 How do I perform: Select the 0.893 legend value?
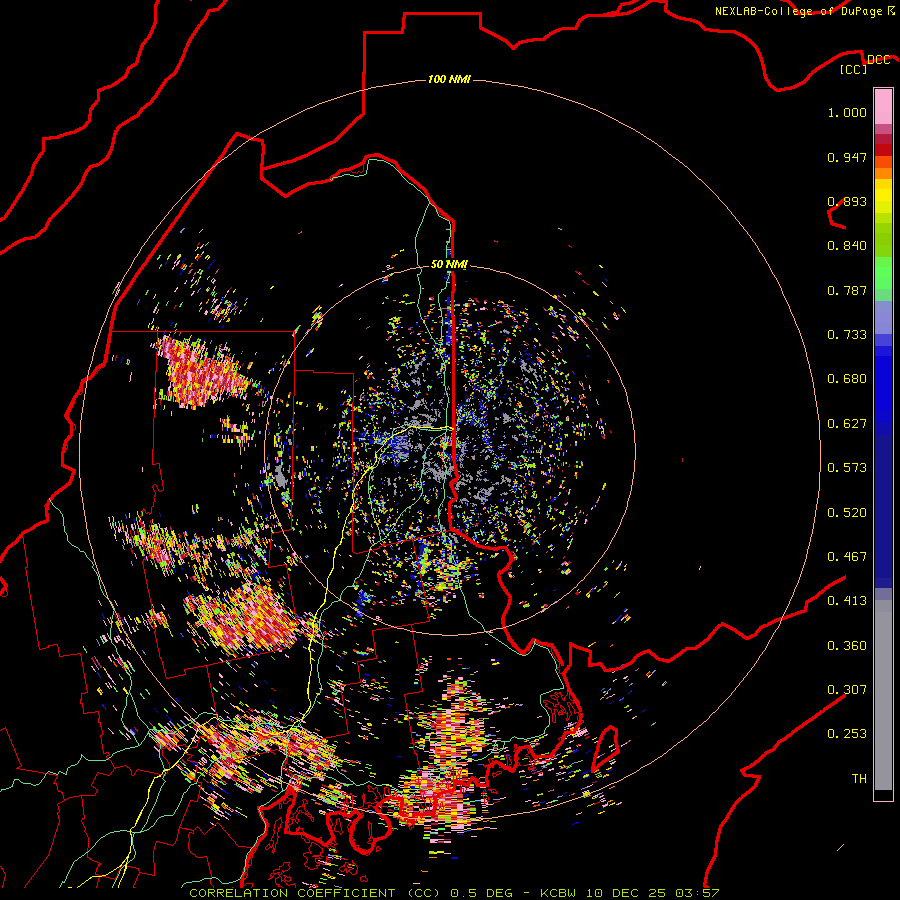(847, 201)
